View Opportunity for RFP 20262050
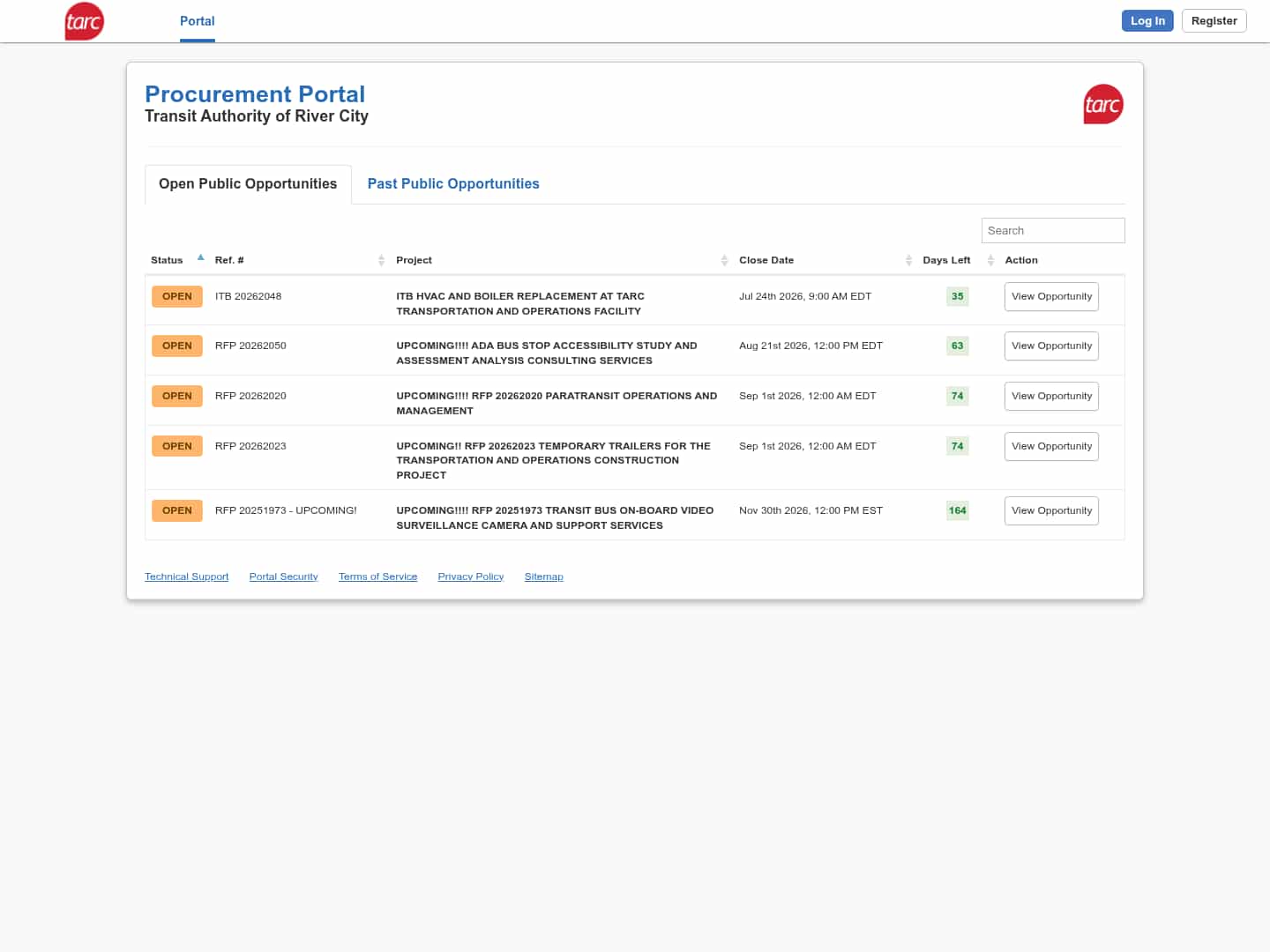The height and width of the screenshot is (952, 1270). pos(1051,346)
